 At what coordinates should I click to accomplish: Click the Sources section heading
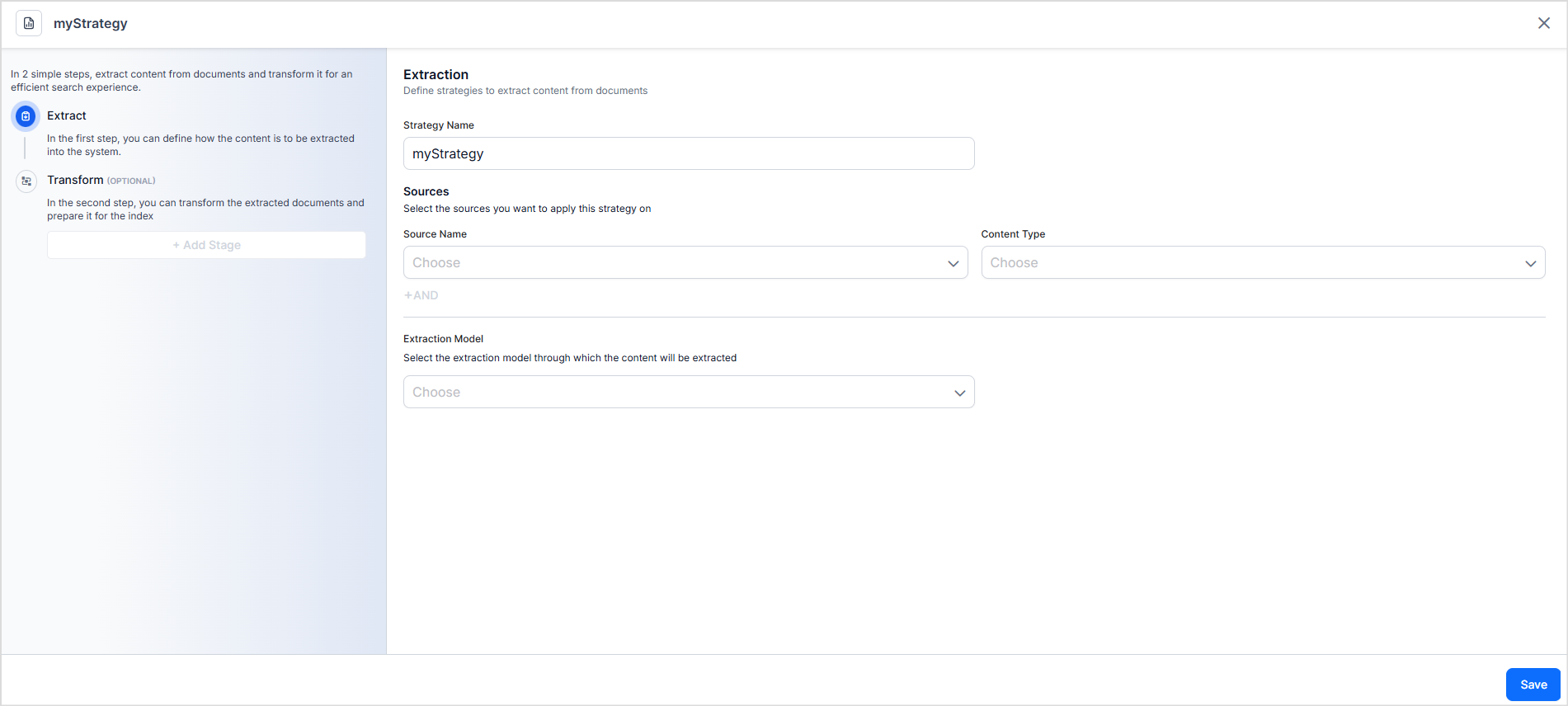[x=426, y=191]
